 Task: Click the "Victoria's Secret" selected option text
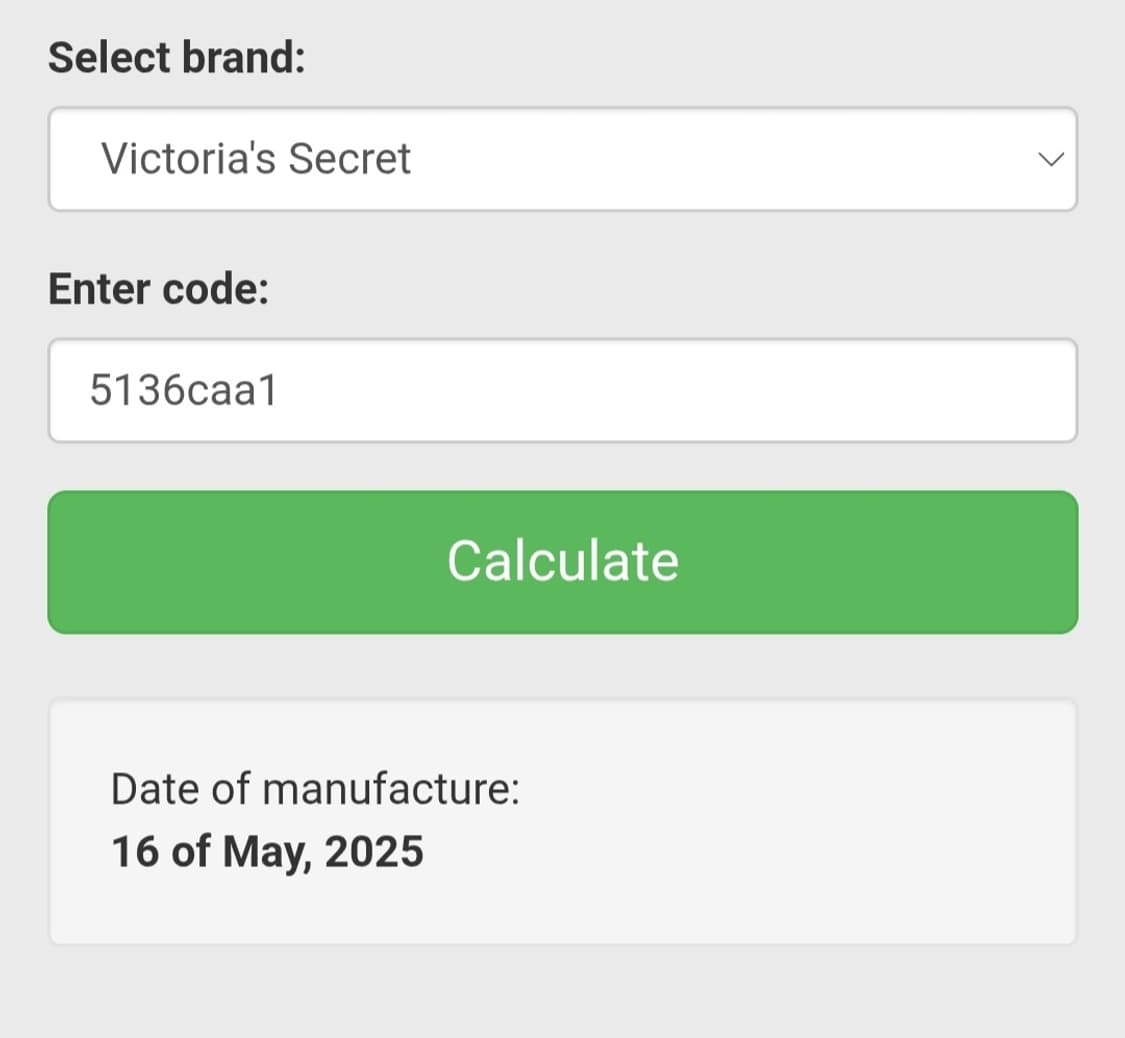(x=256, y=159)
